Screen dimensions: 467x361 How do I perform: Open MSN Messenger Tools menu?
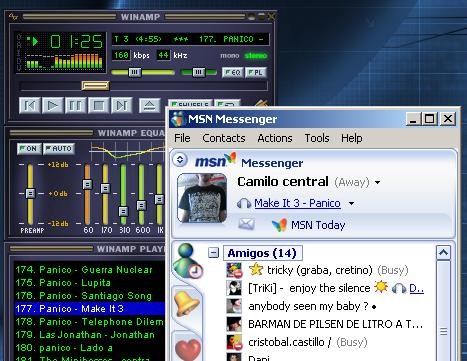[x=317, y=138]
